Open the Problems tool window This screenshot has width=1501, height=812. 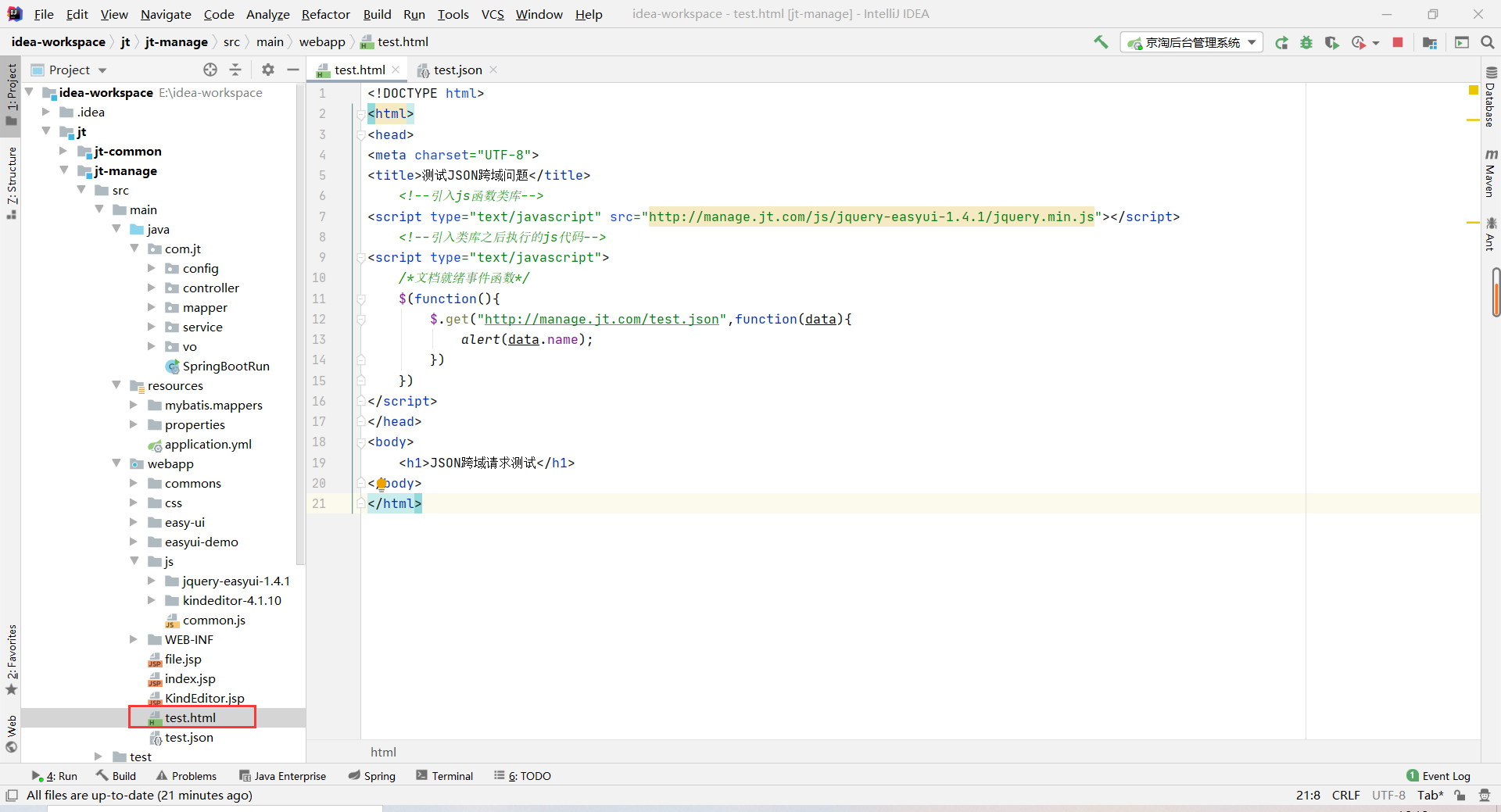[186, 776]
